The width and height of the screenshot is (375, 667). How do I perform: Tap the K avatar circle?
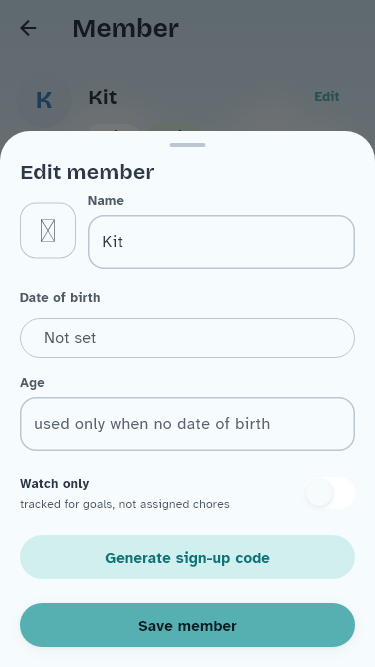44,100
